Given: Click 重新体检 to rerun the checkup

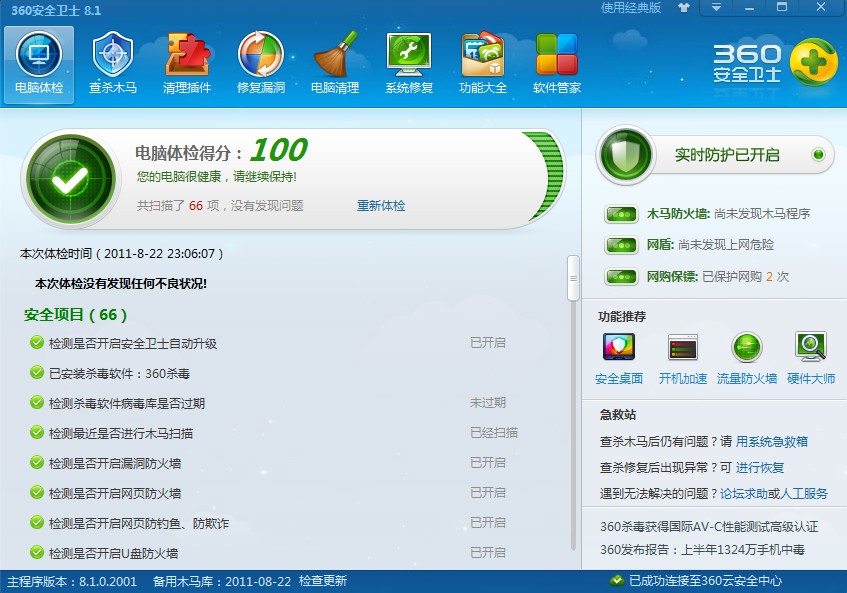Looking at the screenshot, I should pos(381,206).
